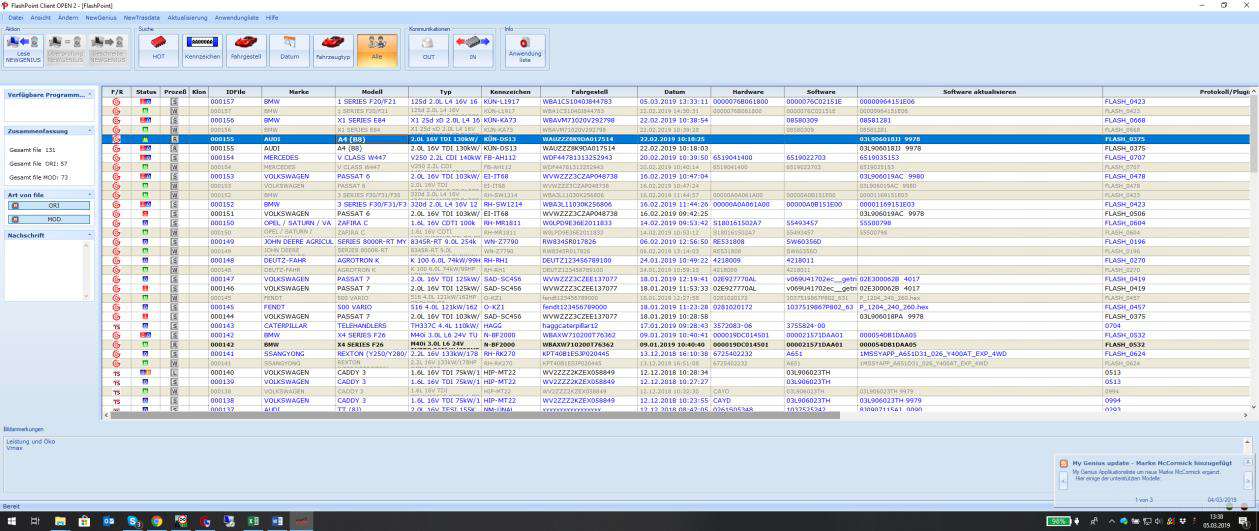Open the Anwendung liste info icon
The width and height of the screenshot is (1259, 531).
coord(524,50)
